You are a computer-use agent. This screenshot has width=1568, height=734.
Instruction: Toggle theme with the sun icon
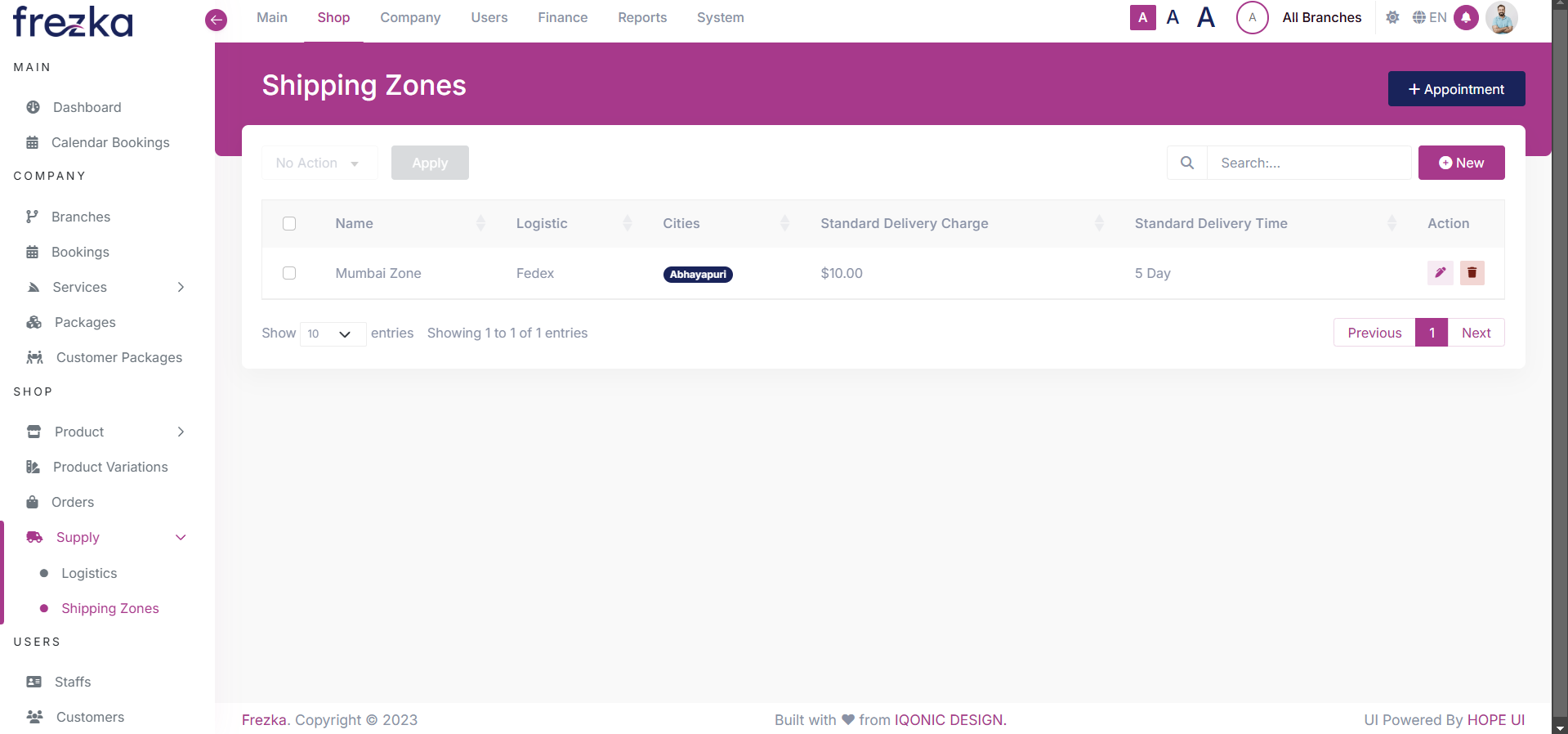(x=1393, y=17)
